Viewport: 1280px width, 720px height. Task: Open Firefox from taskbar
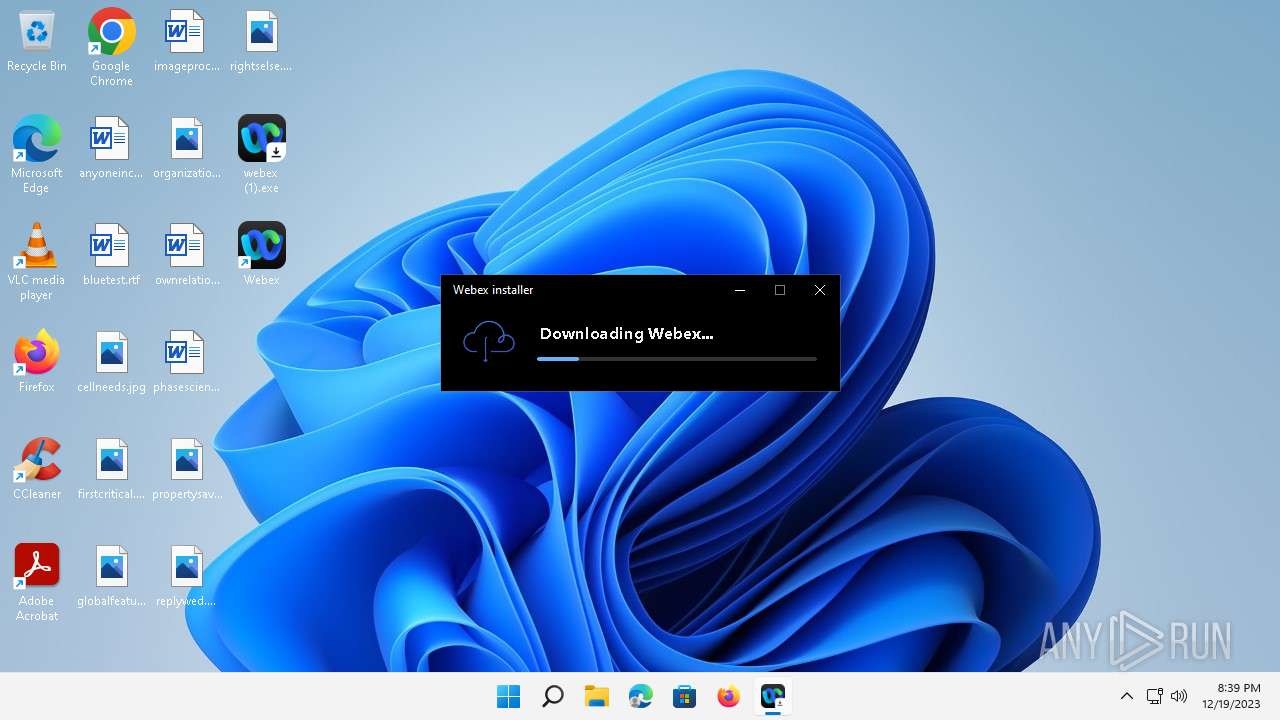click(x=728, y=696)
